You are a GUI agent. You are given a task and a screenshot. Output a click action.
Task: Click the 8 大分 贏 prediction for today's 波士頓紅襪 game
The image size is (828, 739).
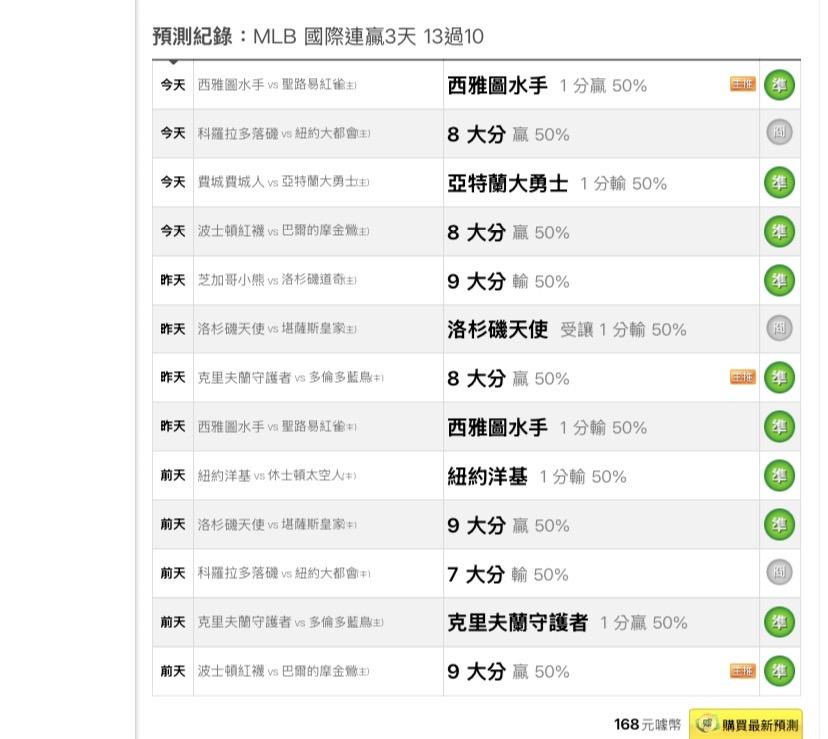coord(508,232)
